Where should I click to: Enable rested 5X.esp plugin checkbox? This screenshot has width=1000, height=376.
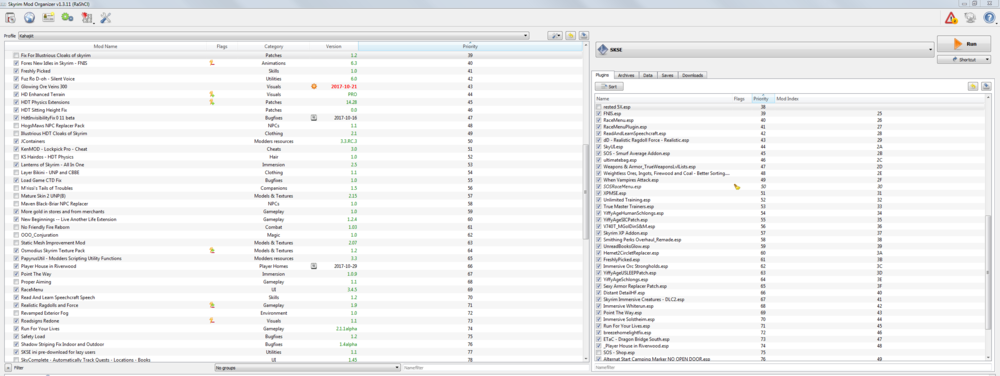coord(598,107)
